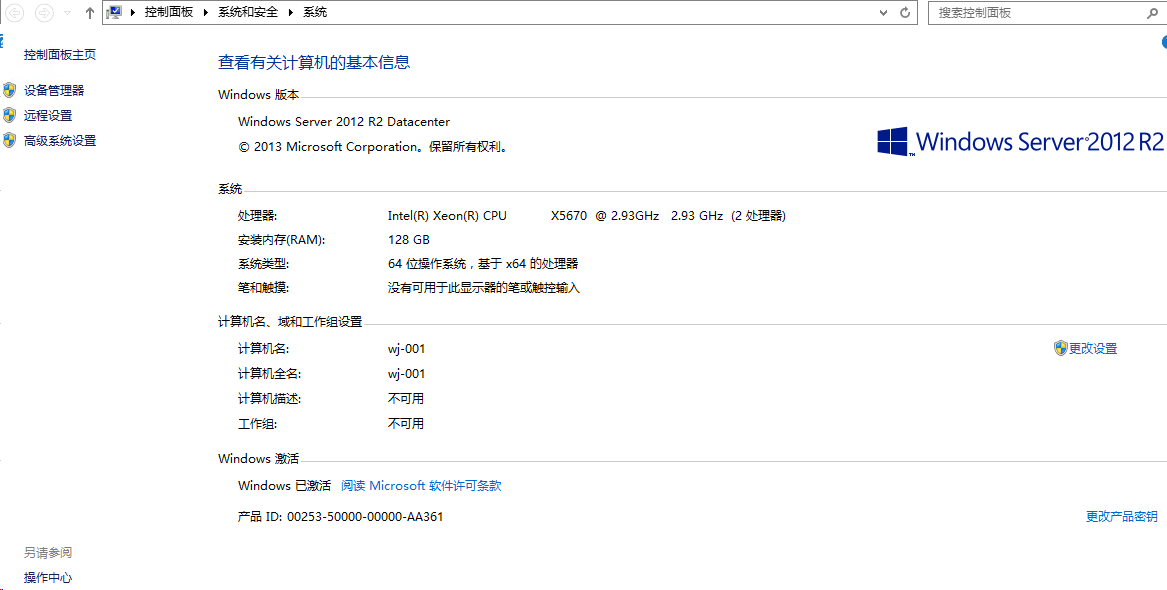Viewport: 1167px width, 590px height.
Task: Click the shield icon beside 设备管理器
Action: 9,90
